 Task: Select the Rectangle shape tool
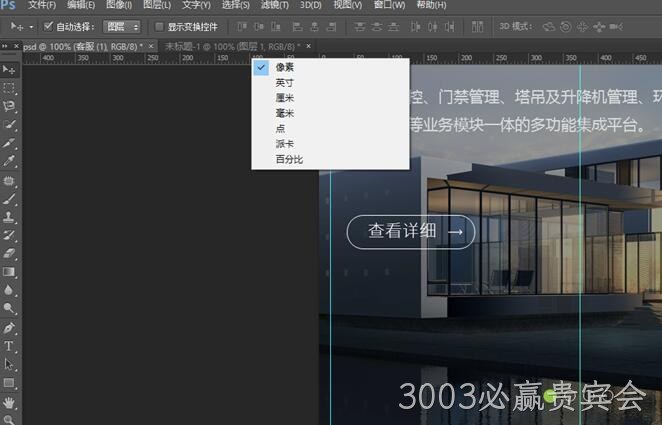tap(9, 383)
